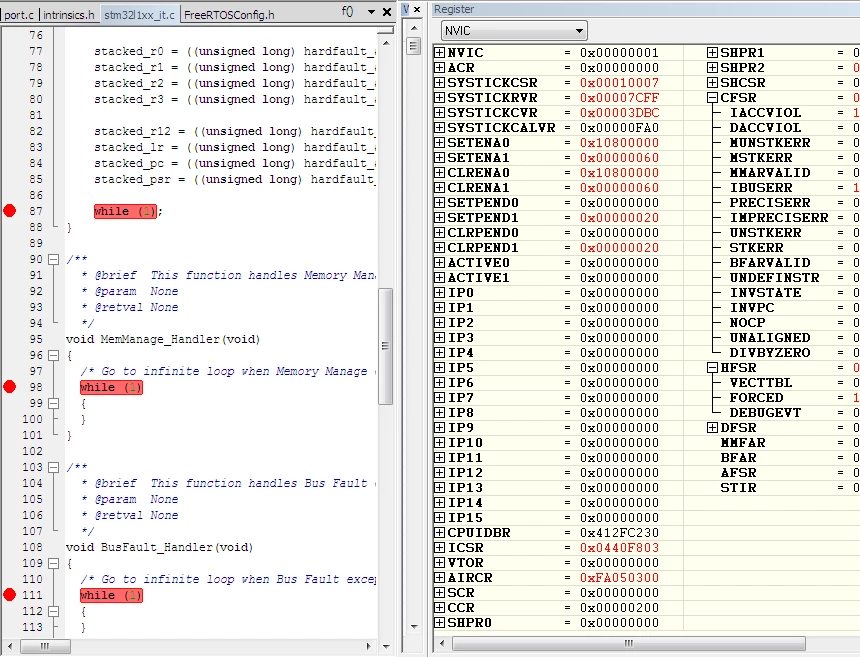Click scroll-up arrow of the code editor
Screen dimensions: 860x657
[386, 42]
